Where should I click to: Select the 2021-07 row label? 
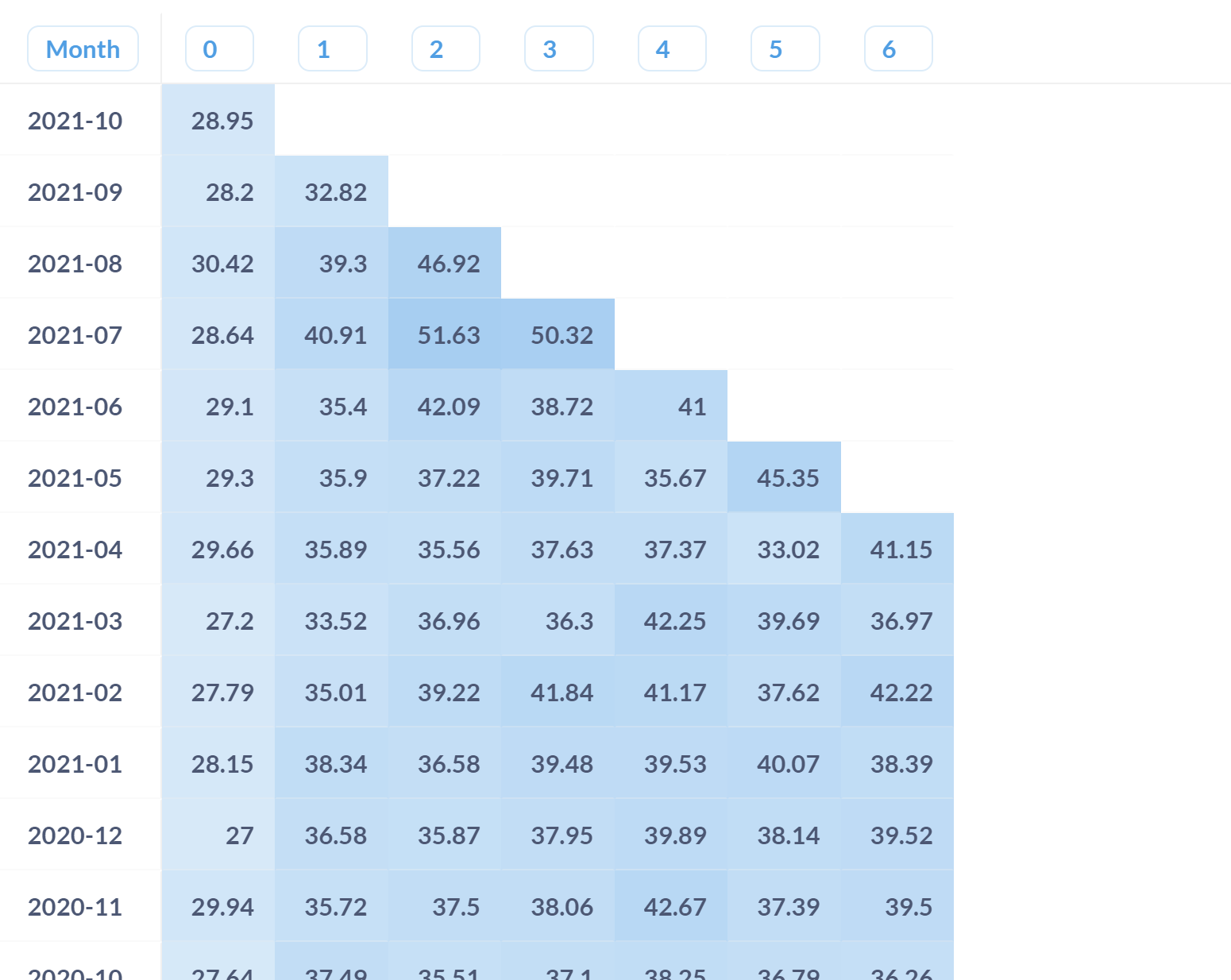75,335
